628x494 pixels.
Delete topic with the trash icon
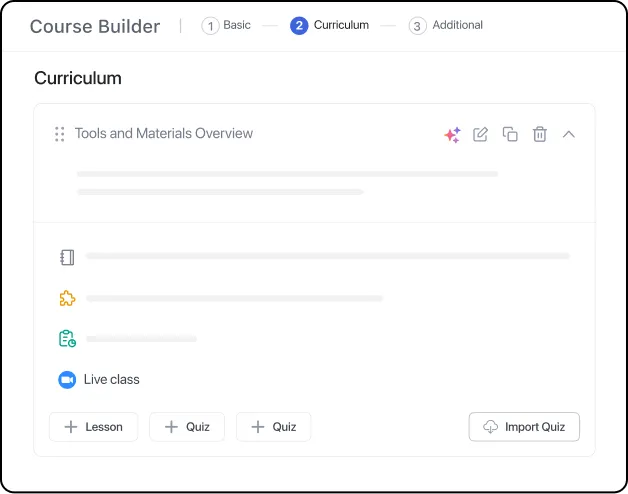point(540,134)
